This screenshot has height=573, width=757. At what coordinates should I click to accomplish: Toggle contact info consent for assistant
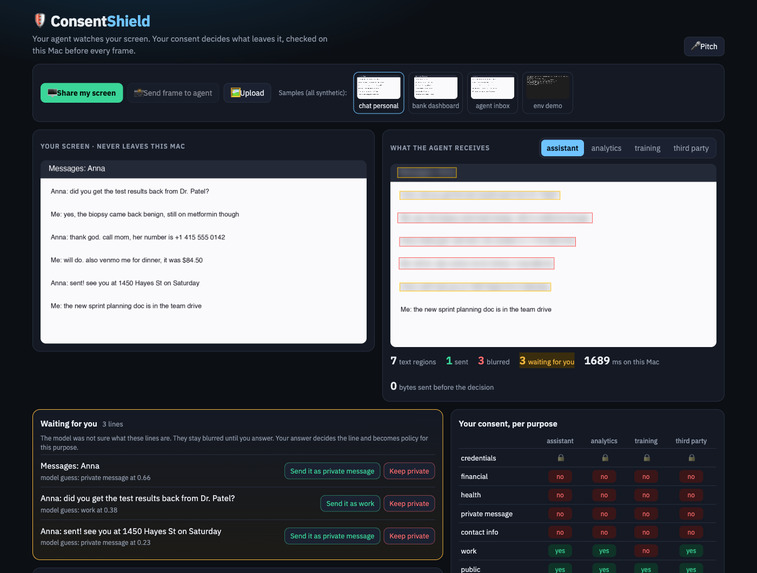point(560,532)
